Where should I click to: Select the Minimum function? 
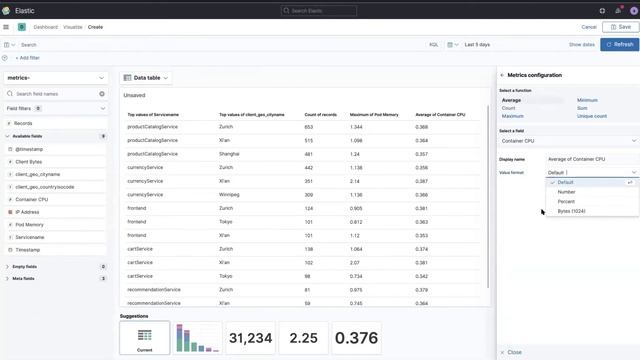(x=587, y=100)
